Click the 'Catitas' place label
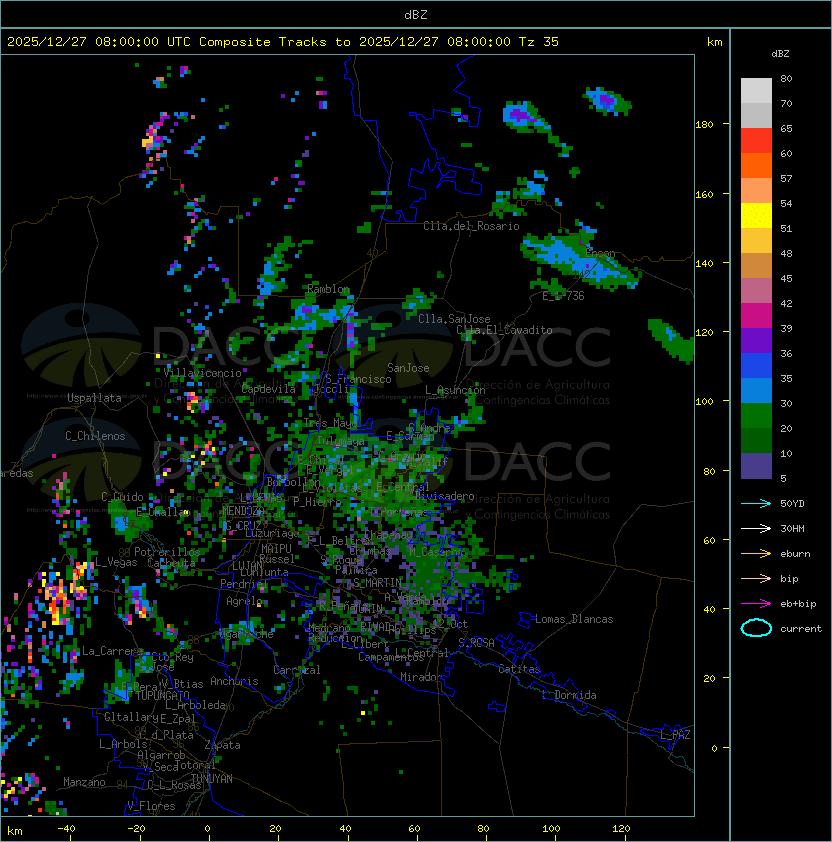The image size is (832, 842). pyautogui.click(x=519, y=669)
